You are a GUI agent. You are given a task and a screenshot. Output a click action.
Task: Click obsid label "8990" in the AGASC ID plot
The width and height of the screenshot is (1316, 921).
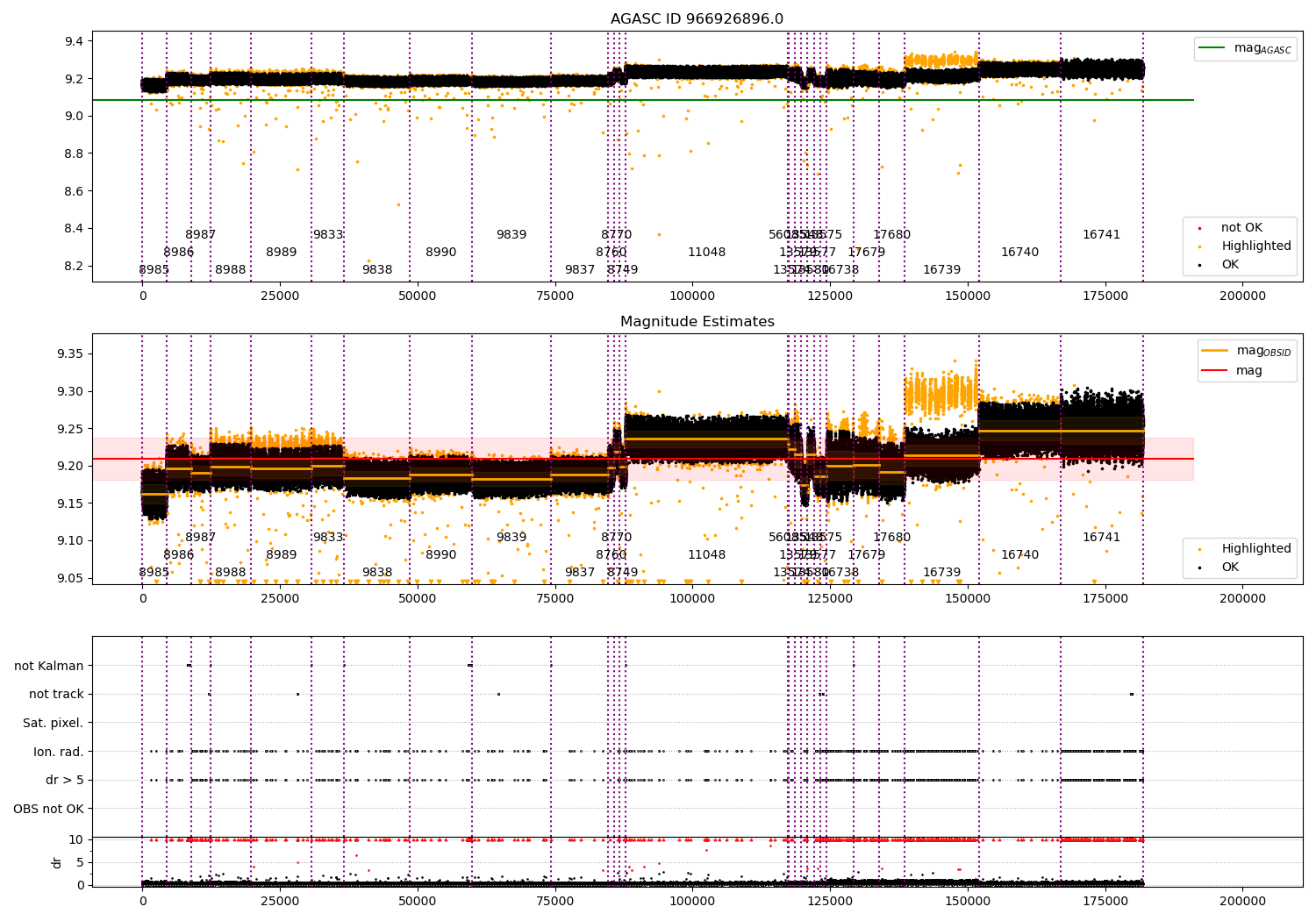click(x=441, y=253)
